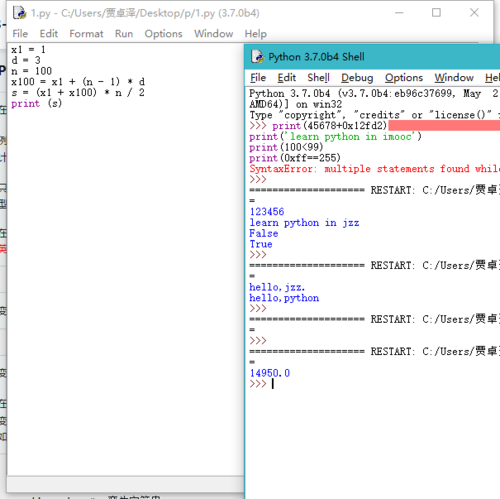Click the shell line 'print(45678+0x12fd2)'
This screenshot has height=499, width=500.
coord(329,126)
